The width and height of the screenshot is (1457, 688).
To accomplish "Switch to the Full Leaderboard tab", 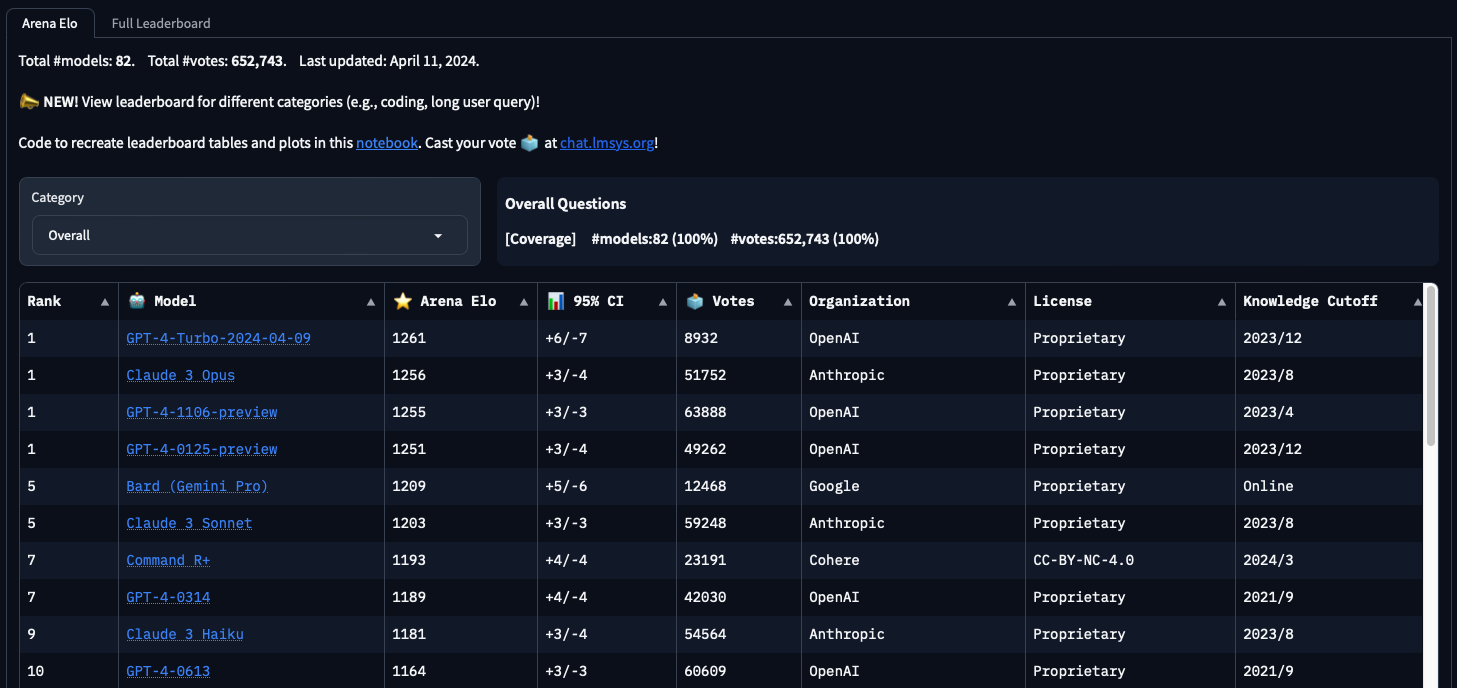I will 161,23.
